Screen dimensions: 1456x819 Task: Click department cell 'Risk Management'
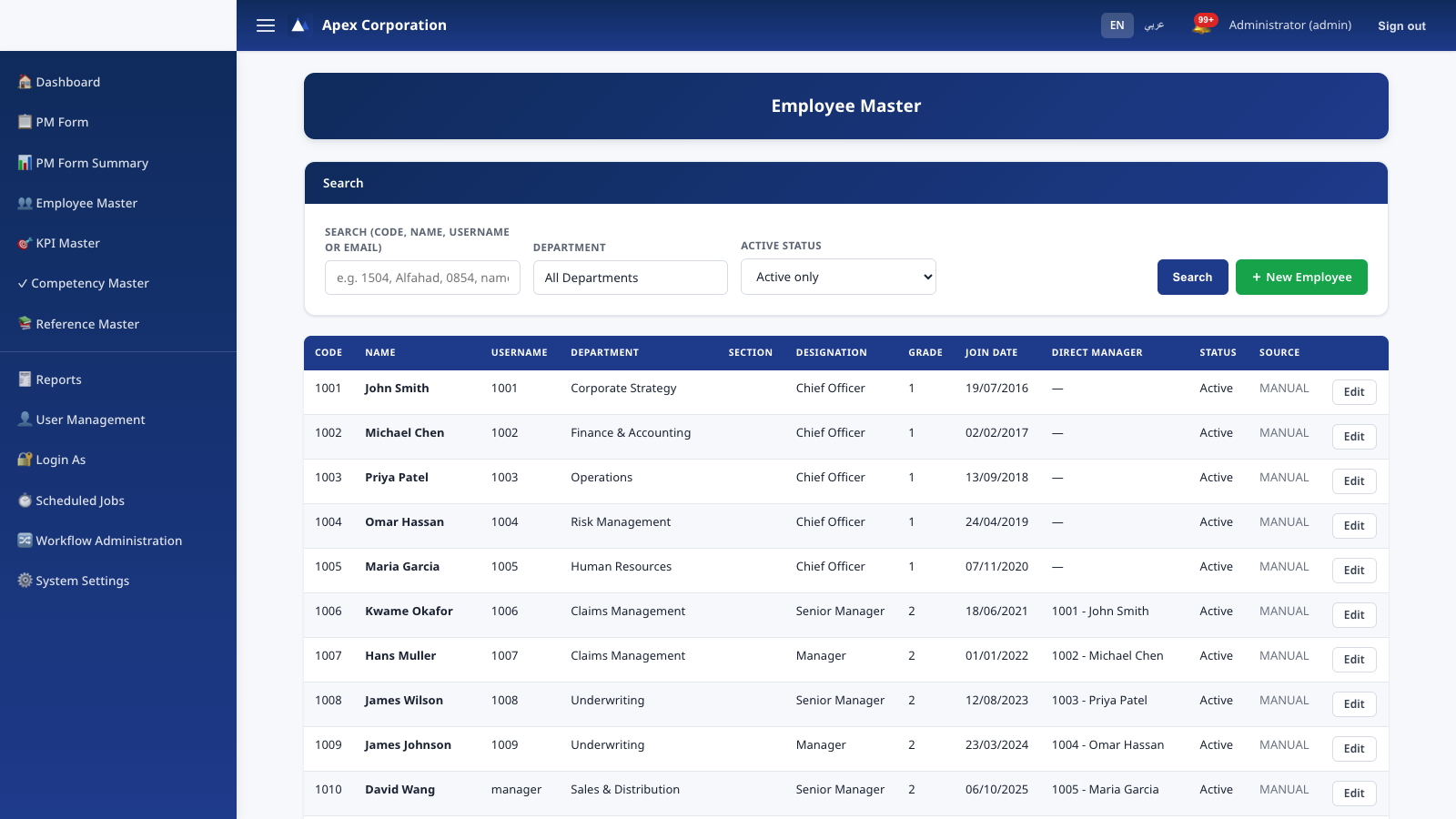tap(621, 522)
